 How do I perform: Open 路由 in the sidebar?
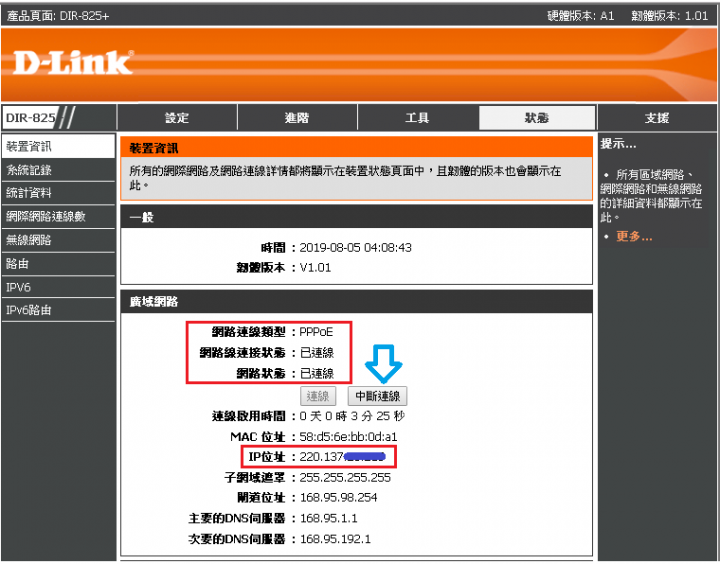pos(58,264)
